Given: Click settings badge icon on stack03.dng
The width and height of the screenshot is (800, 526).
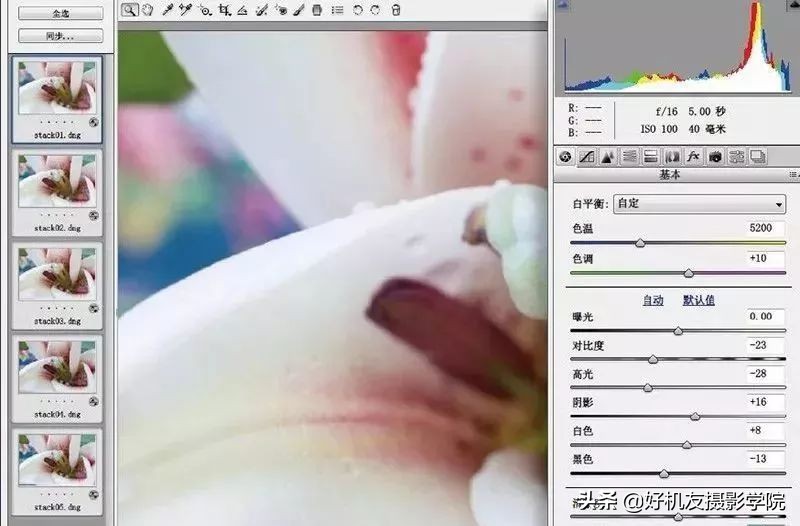Looking at the screenshot, I should coord(93,309).
